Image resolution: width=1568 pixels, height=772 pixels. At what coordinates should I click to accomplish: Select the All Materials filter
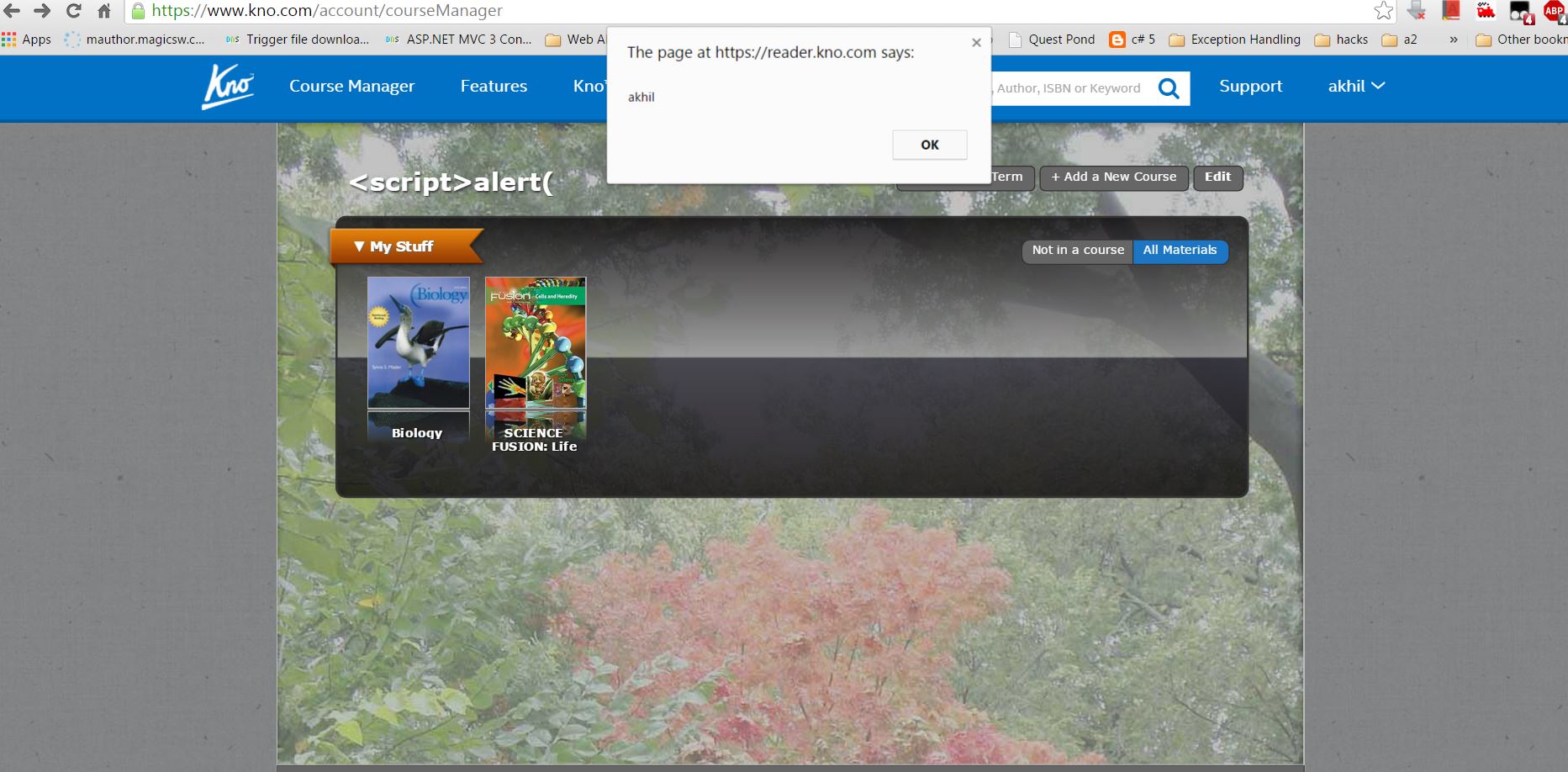point(1180,251)
